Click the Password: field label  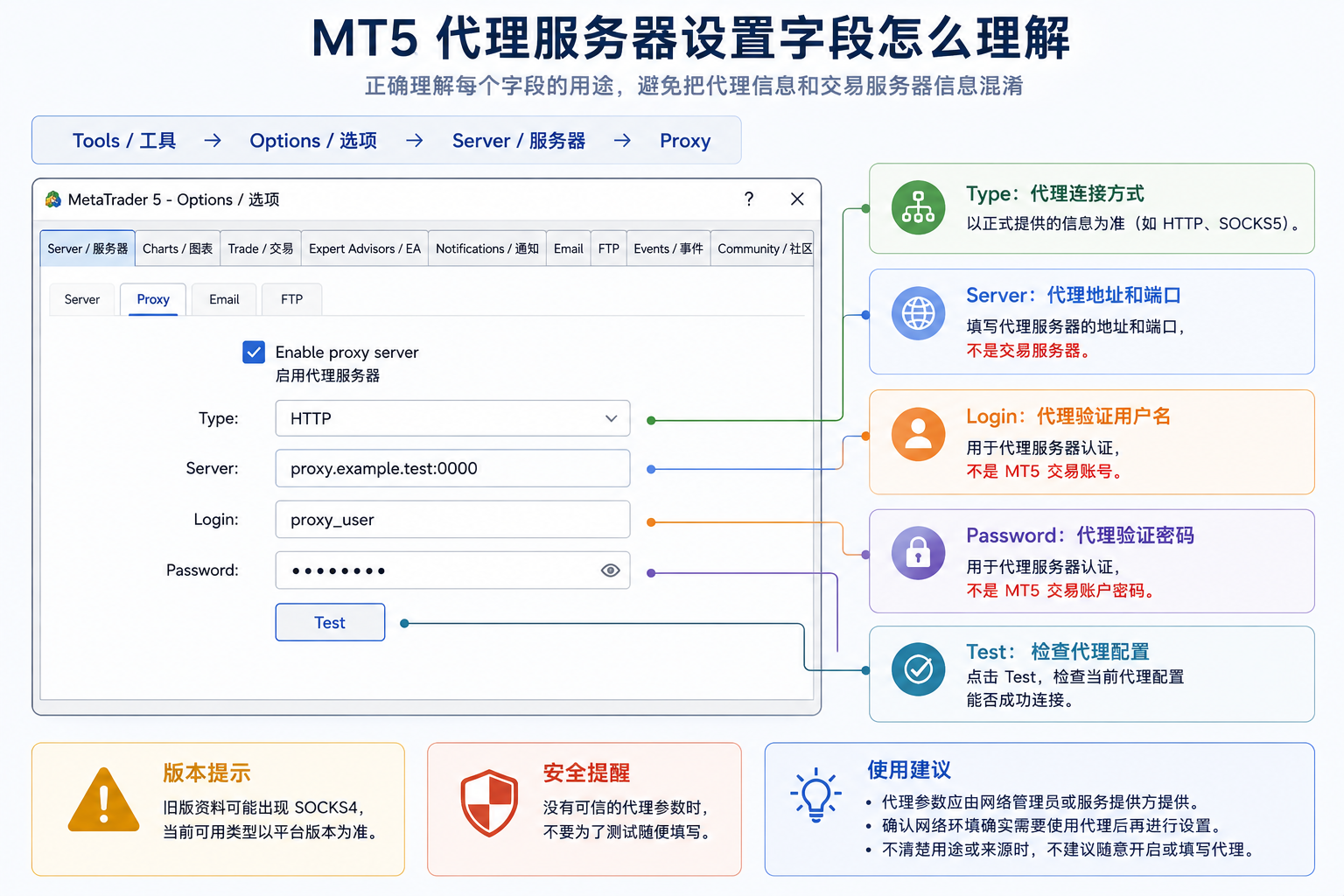202,570
